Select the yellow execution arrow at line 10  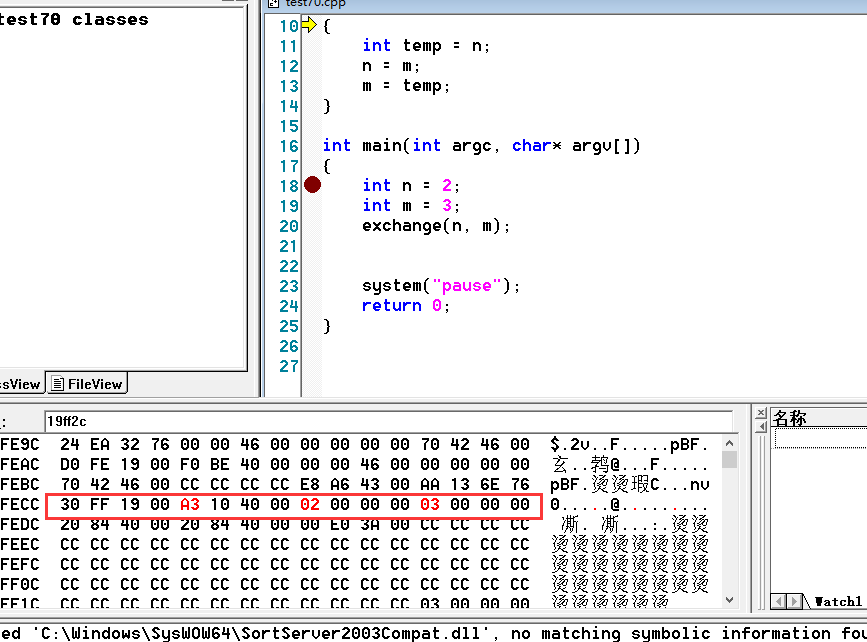click(311, 25)
